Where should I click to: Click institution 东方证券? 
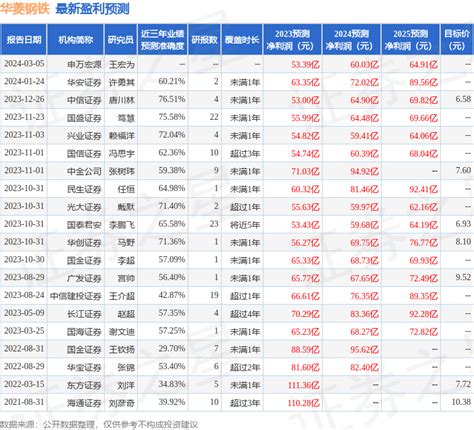point(84,385)
